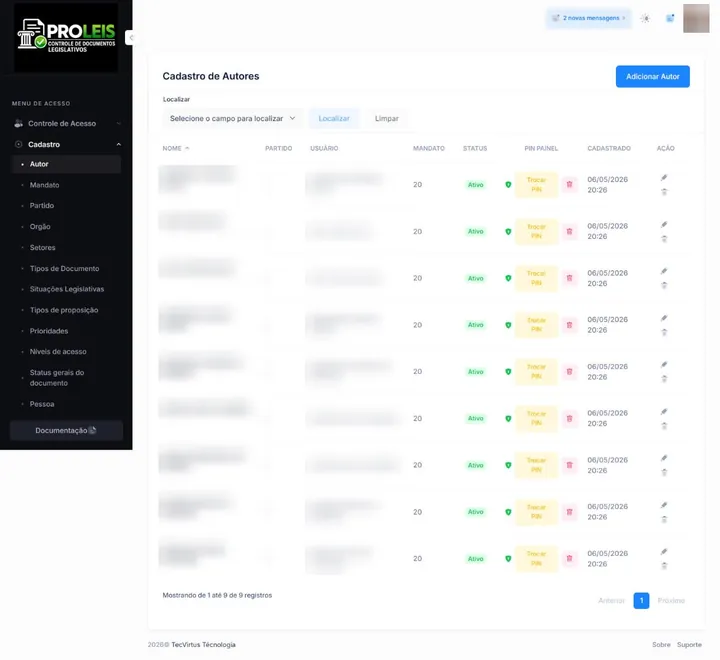This screenshot has height=660, width=720.
Task: Click the pencil edit icon in first row
Action: (664, 178)
